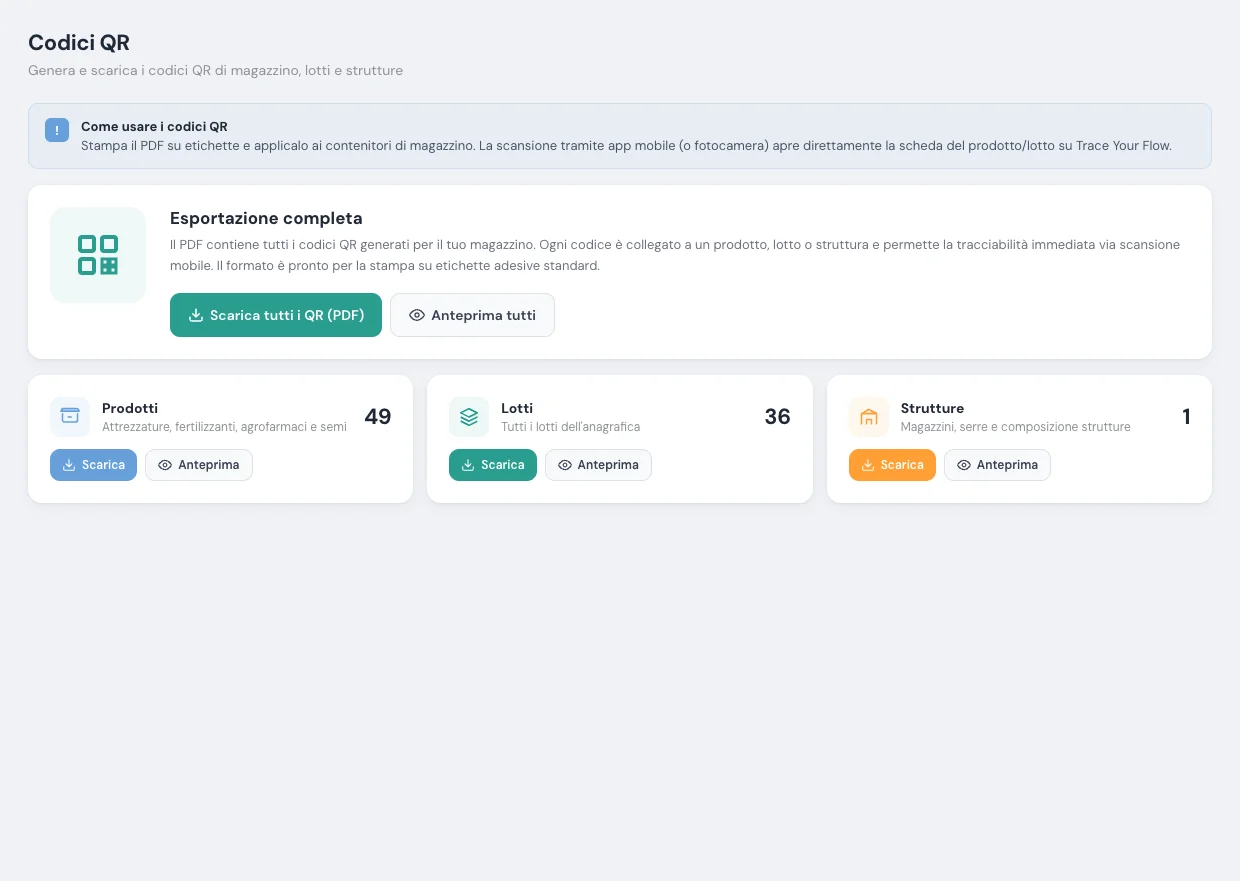
Task: Click the Prodotti archive box icon
Action: coord(70,417)
